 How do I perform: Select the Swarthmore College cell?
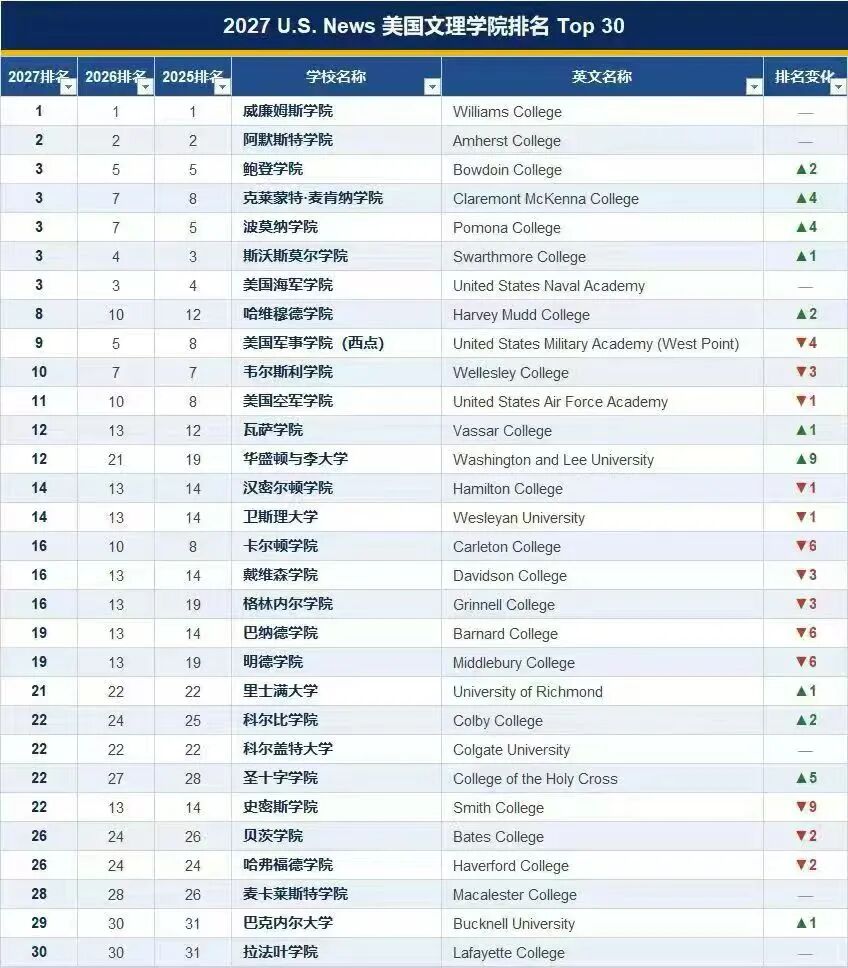pyautogui.click(x=602, y=257)
